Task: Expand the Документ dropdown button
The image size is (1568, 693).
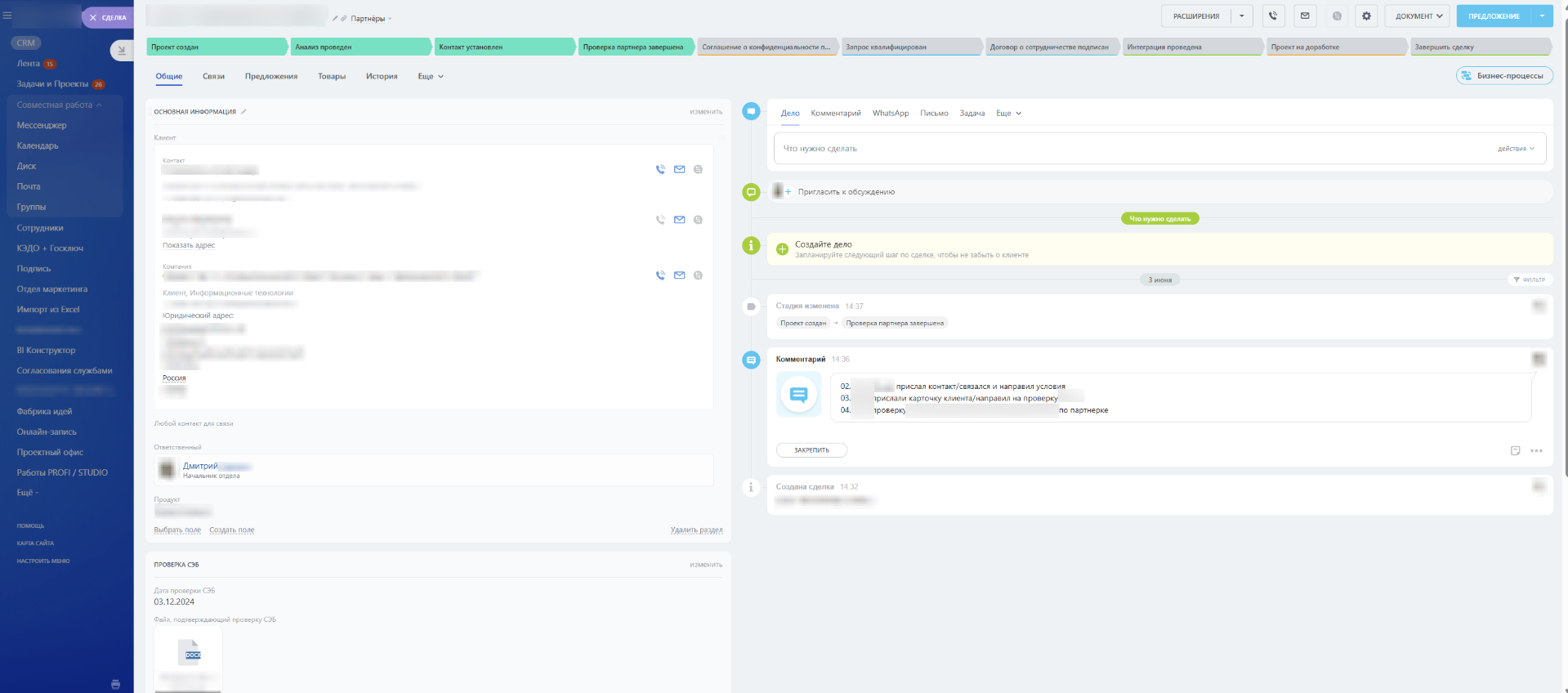Action: pos(1418,16)
